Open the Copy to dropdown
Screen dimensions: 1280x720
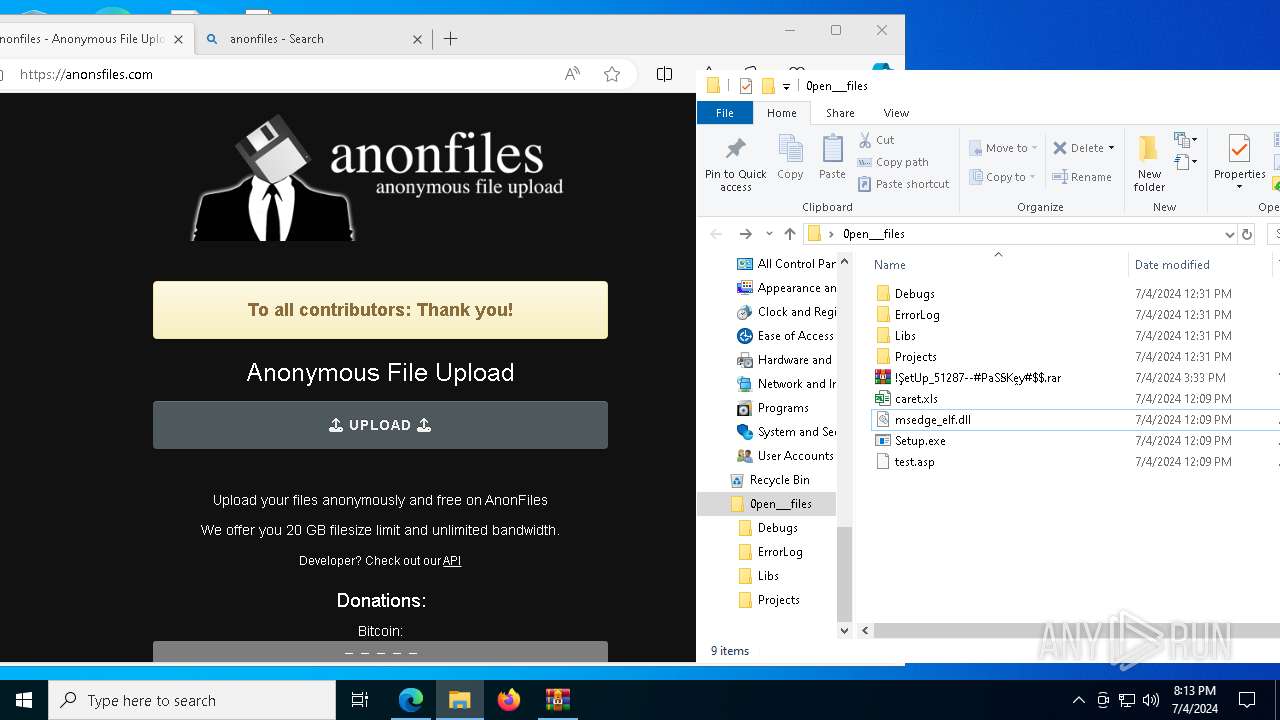click(x=1003, y=177)
